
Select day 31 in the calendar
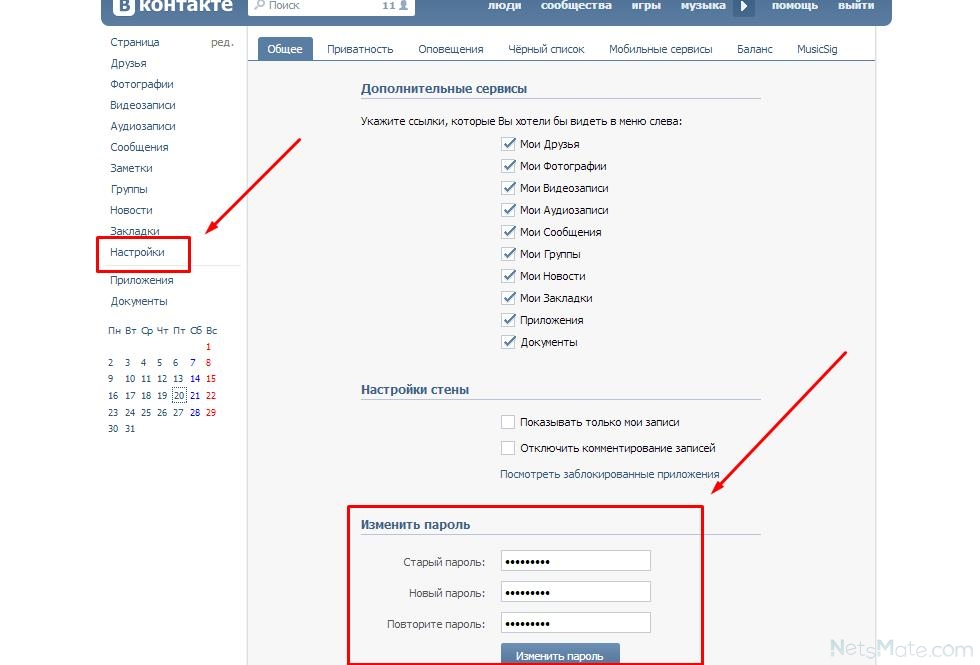[129, 429]
